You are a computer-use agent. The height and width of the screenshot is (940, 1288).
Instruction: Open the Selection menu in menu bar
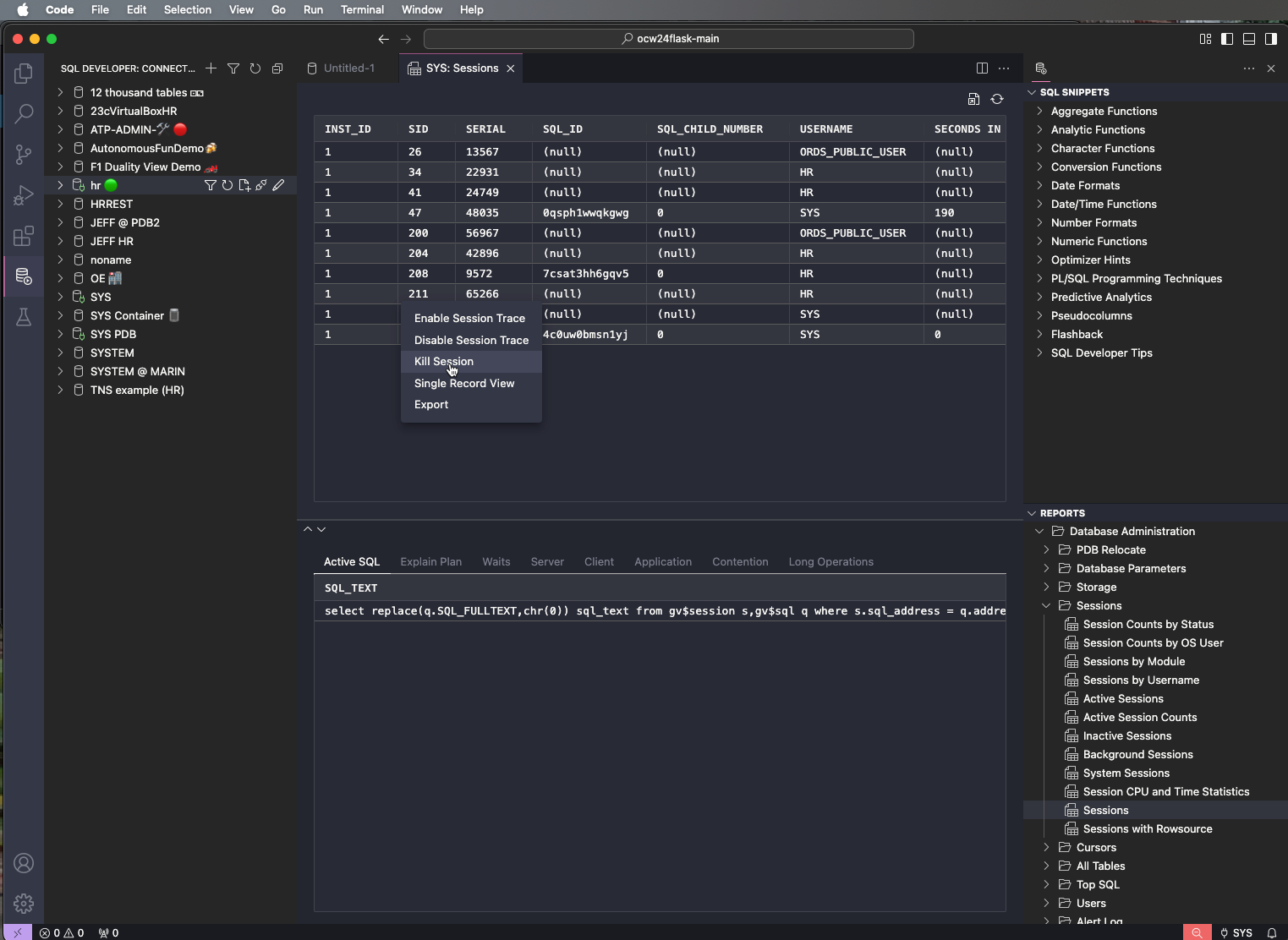[188, 9]
